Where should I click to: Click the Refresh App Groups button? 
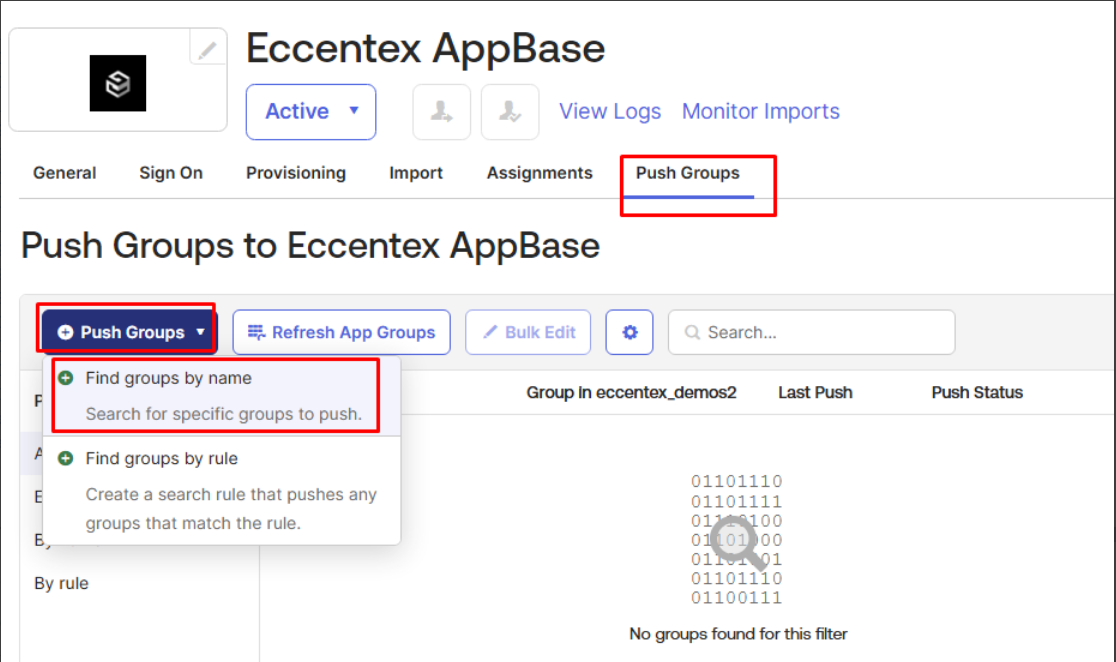[342, 332]
